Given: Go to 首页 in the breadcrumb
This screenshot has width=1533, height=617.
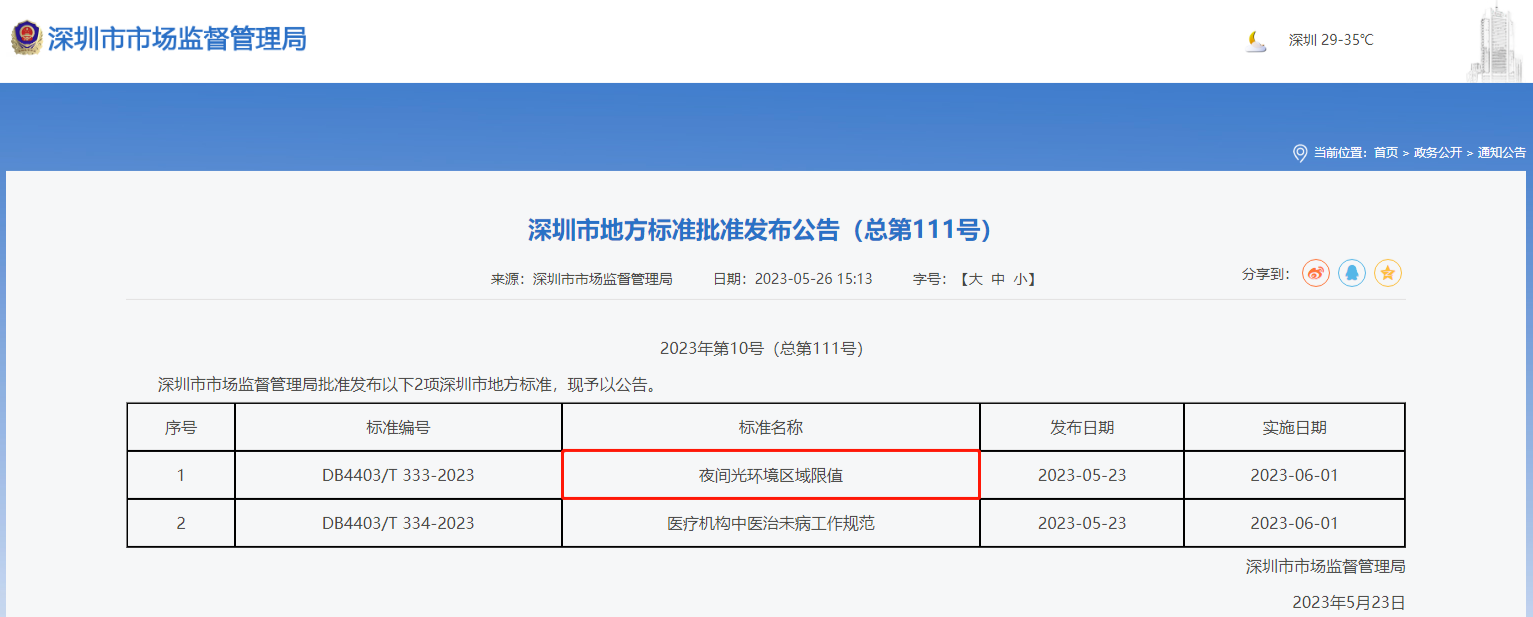Looking at the screenshot, I should [x=1385, y=153].
